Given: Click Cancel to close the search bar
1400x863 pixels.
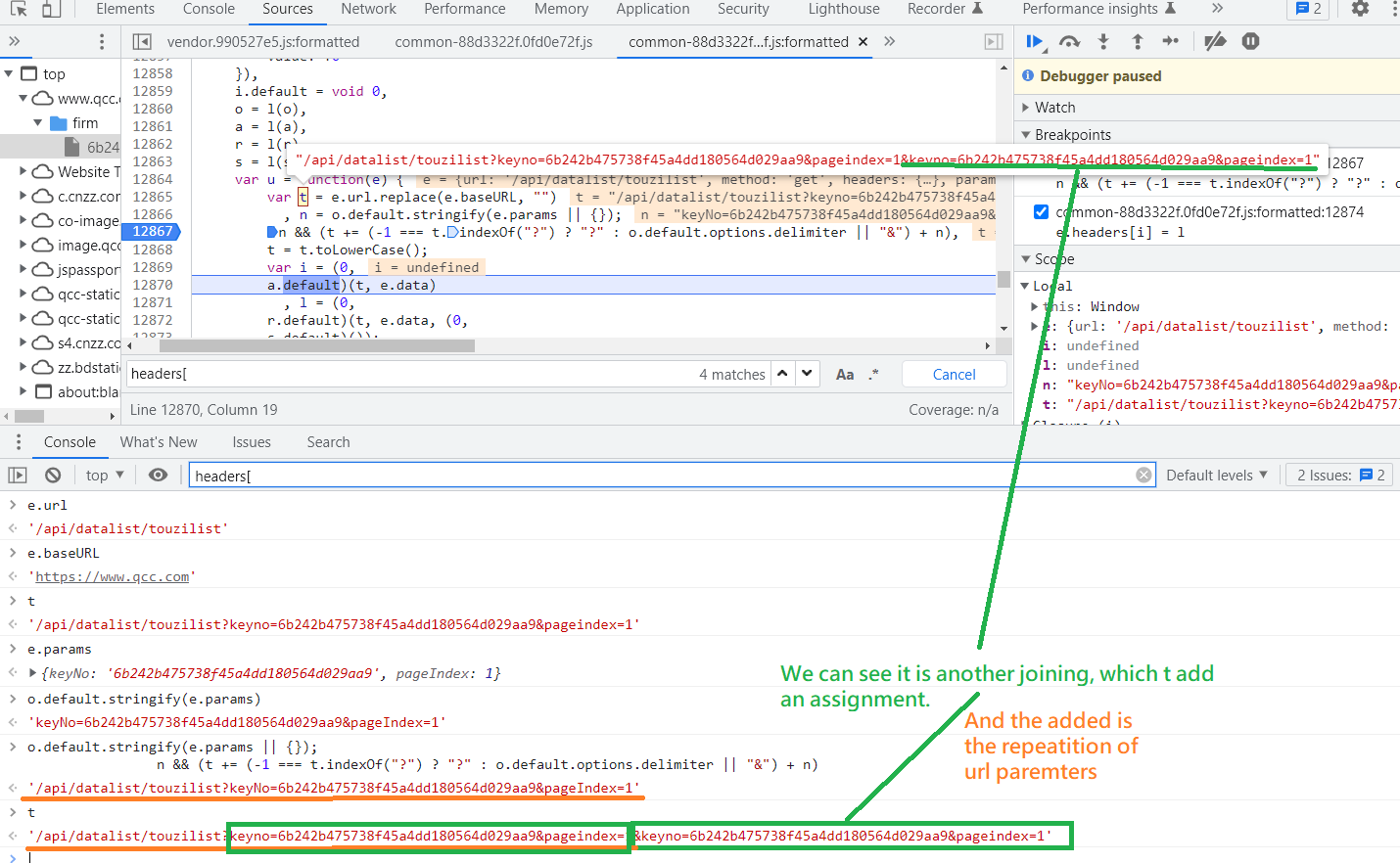Looking at the screenshot, I should (953, 374).
